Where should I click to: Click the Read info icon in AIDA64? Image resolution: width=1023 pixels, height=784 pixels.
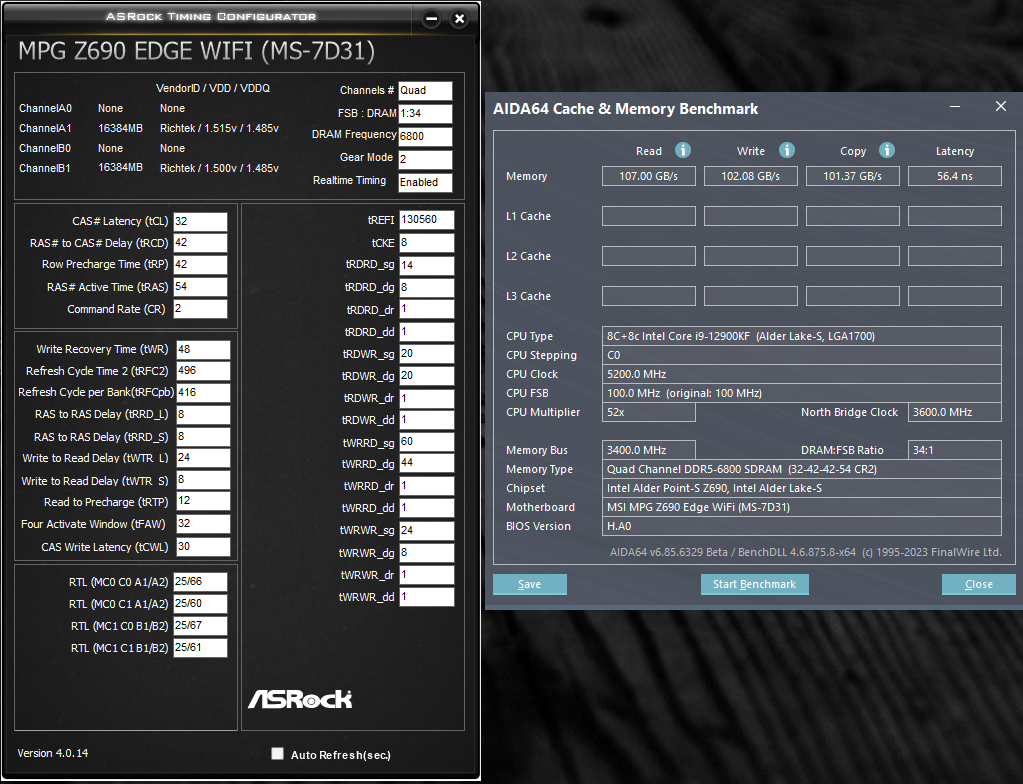coord(682,151)
